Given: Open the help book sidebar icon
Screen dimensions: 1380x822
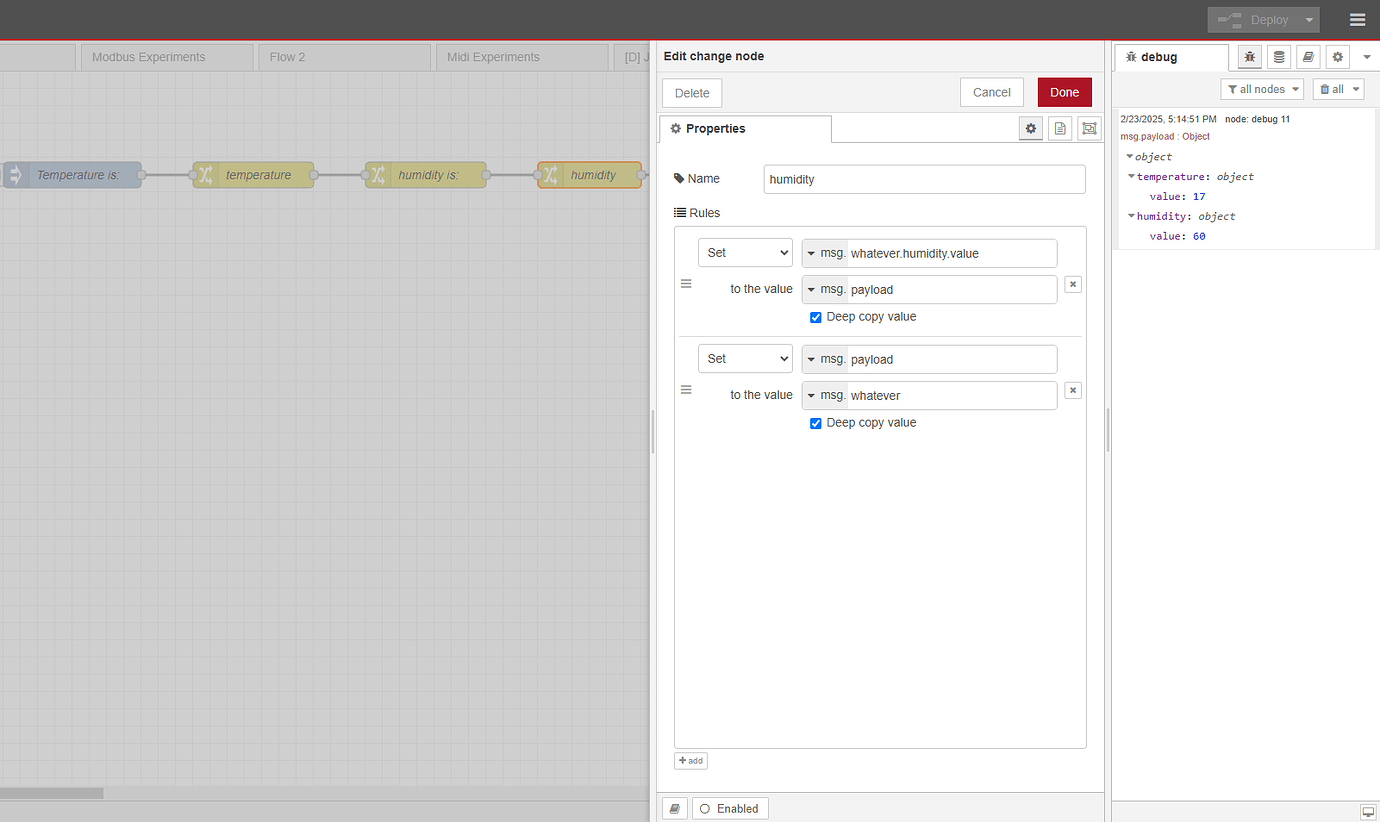Looking at the screenshot, I should (x=1309, y=57).
